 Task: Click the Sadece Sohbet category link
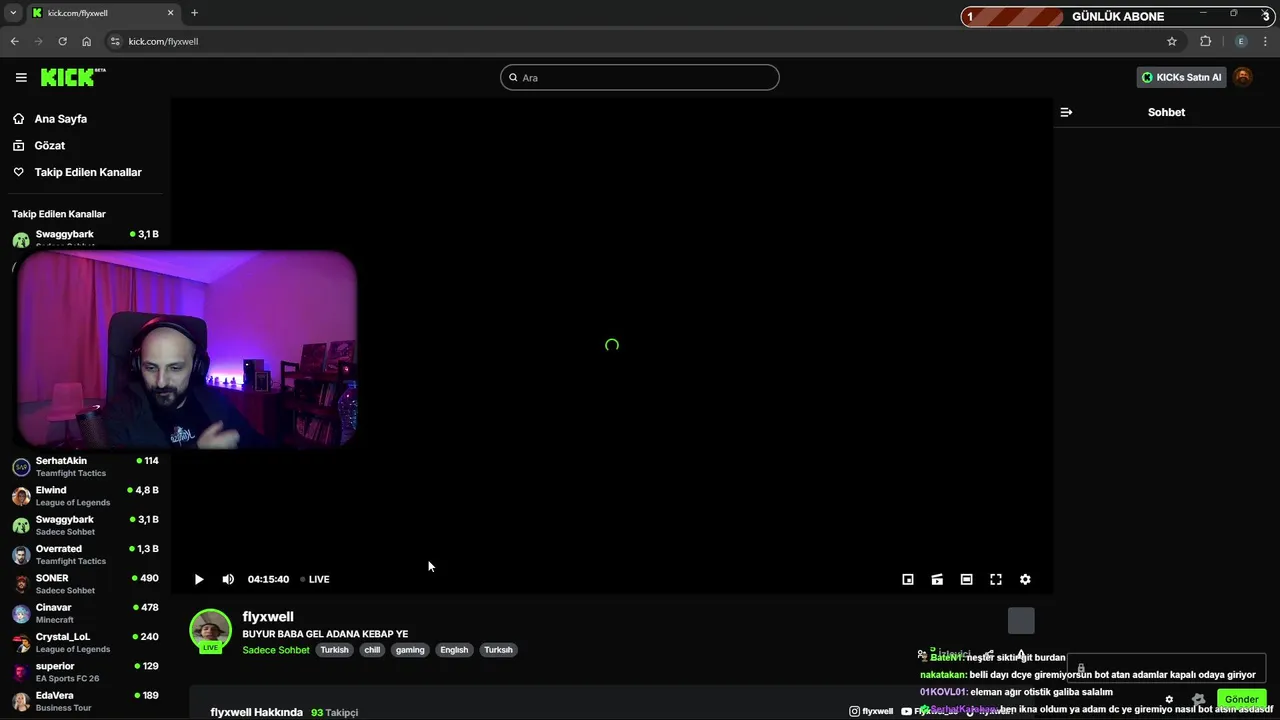tap(276, 650)
